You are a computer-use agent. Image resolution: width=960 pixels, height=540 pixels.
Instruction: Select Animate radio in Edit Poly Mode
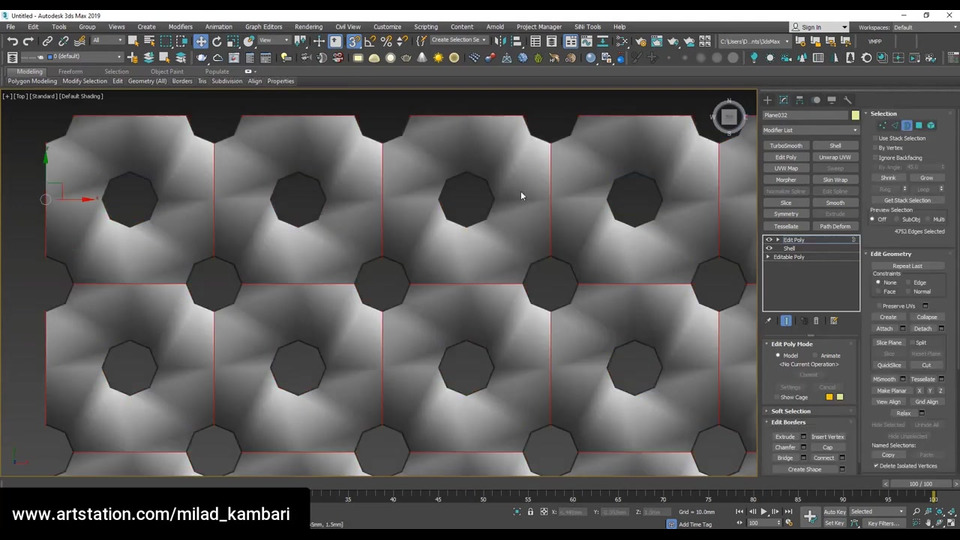point(816,356)
